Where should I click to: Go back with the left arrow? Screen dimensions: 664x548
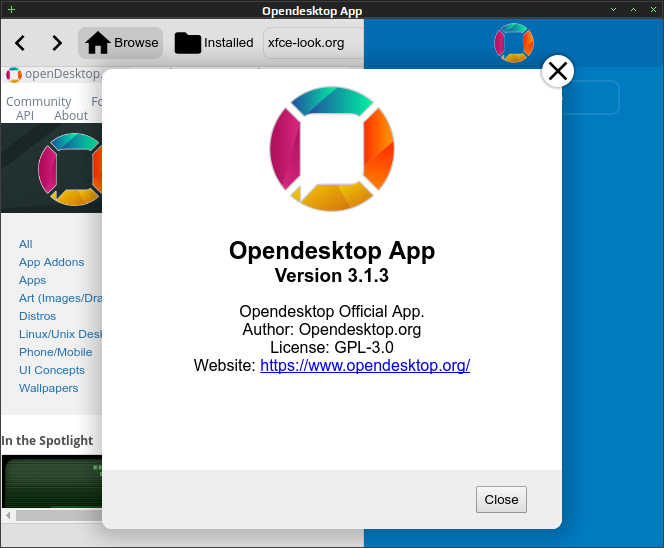point(20,43)
